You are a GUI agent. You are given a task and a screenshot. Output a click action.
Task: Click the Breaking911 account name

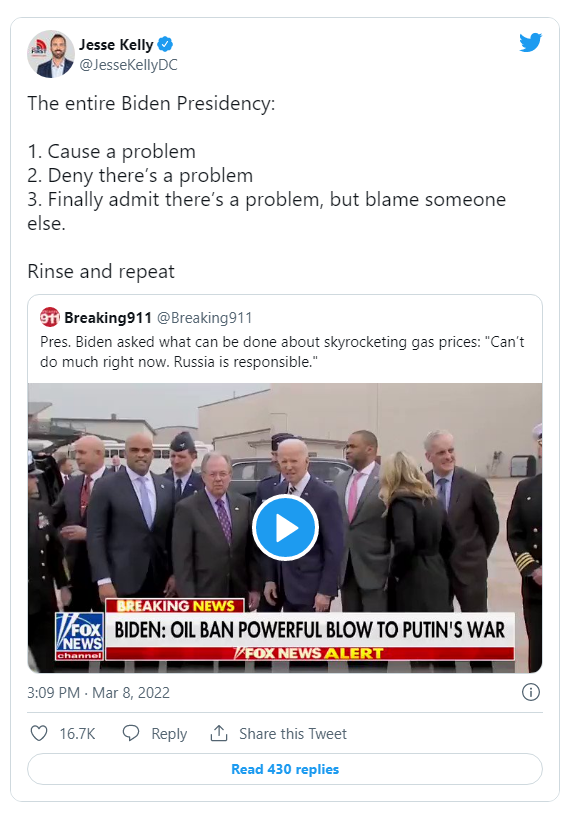108,318
